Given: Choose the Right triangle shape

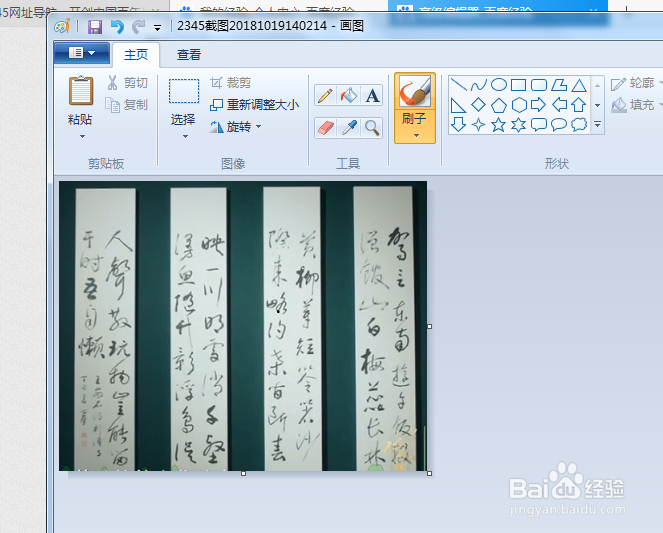Looking at the screenshot, I should pos(458,105).
